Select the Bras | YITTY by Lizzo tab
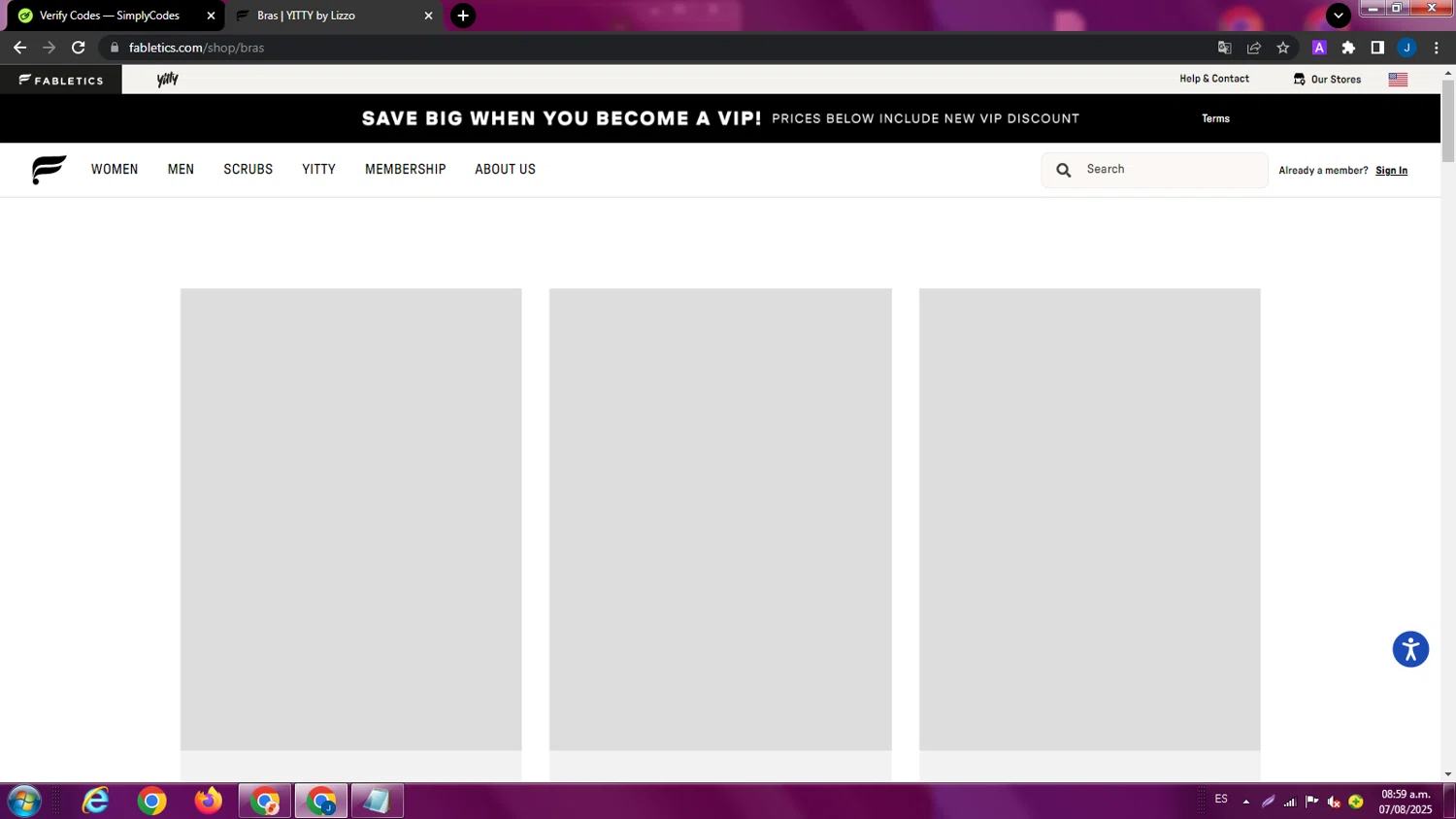1456x819 pixels. point(334,16)
